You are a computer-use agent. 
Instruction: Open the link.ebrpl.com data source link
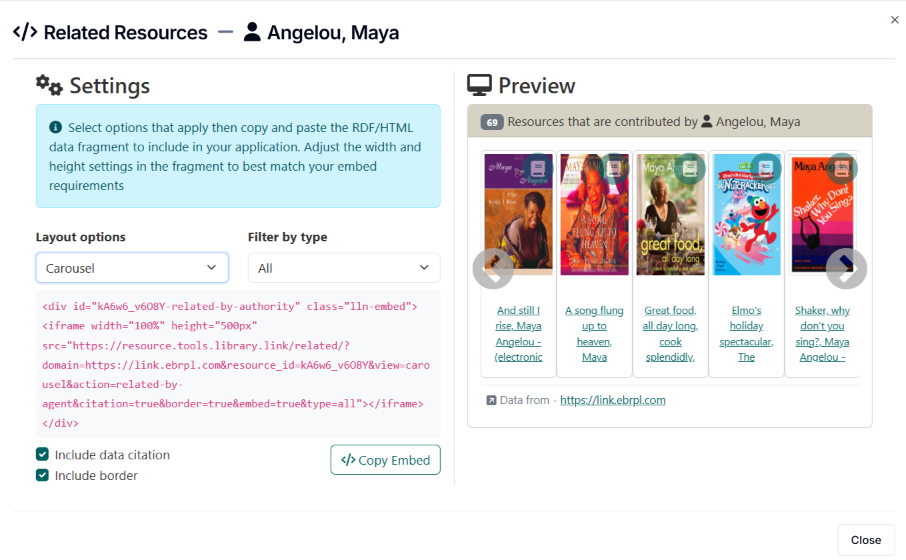(x=612, y=400)
